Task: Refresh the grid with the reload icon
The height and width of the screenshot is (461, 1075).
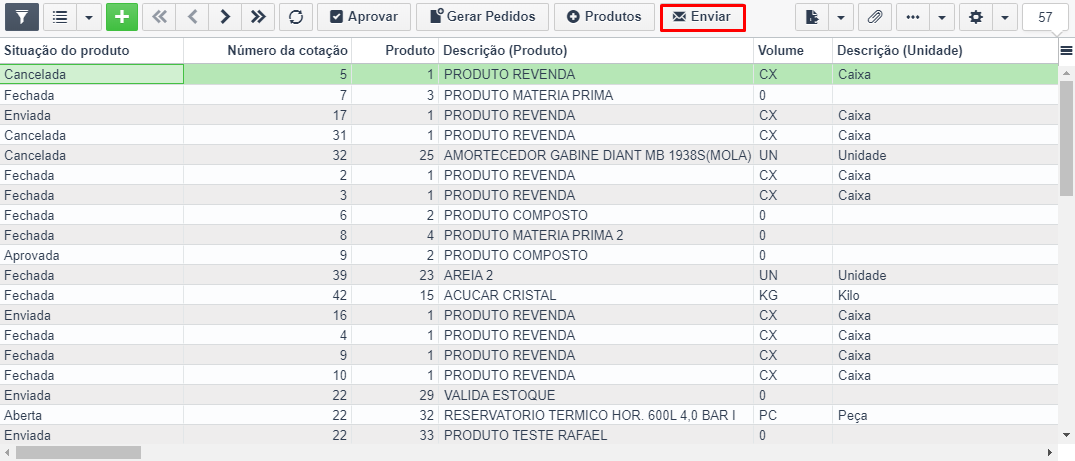Action: (x=295, y=17)
